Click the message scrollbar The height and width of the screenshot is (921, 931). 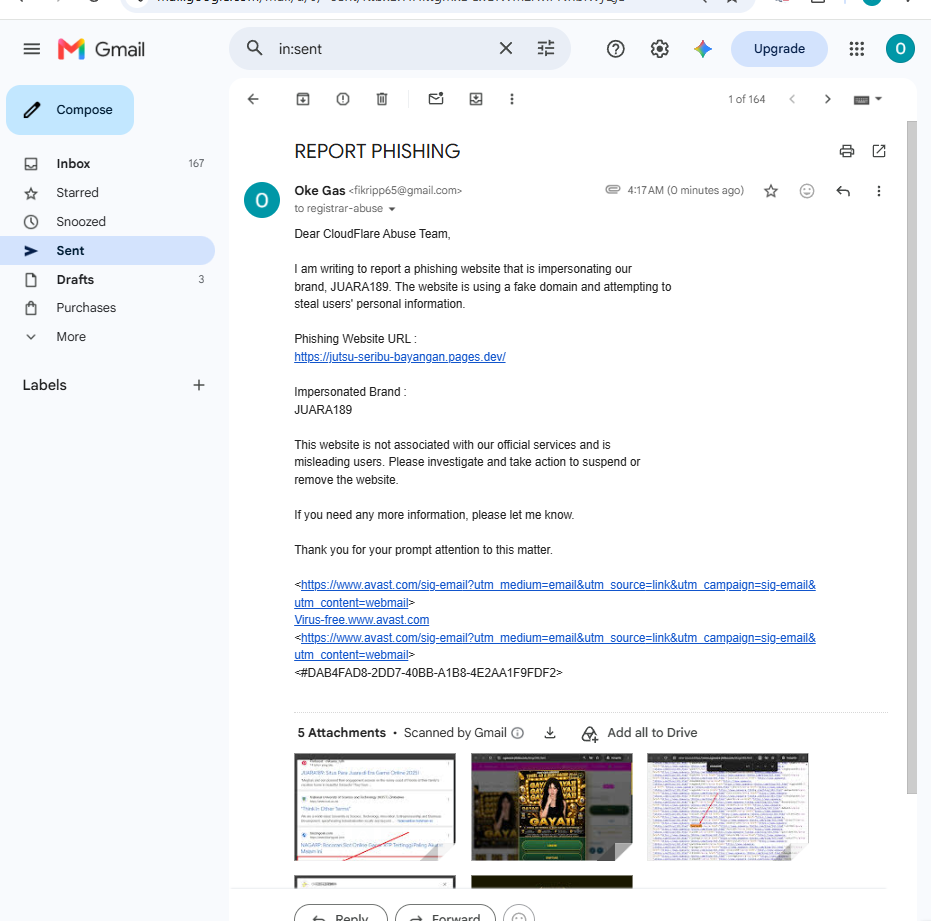click(911, 457)
